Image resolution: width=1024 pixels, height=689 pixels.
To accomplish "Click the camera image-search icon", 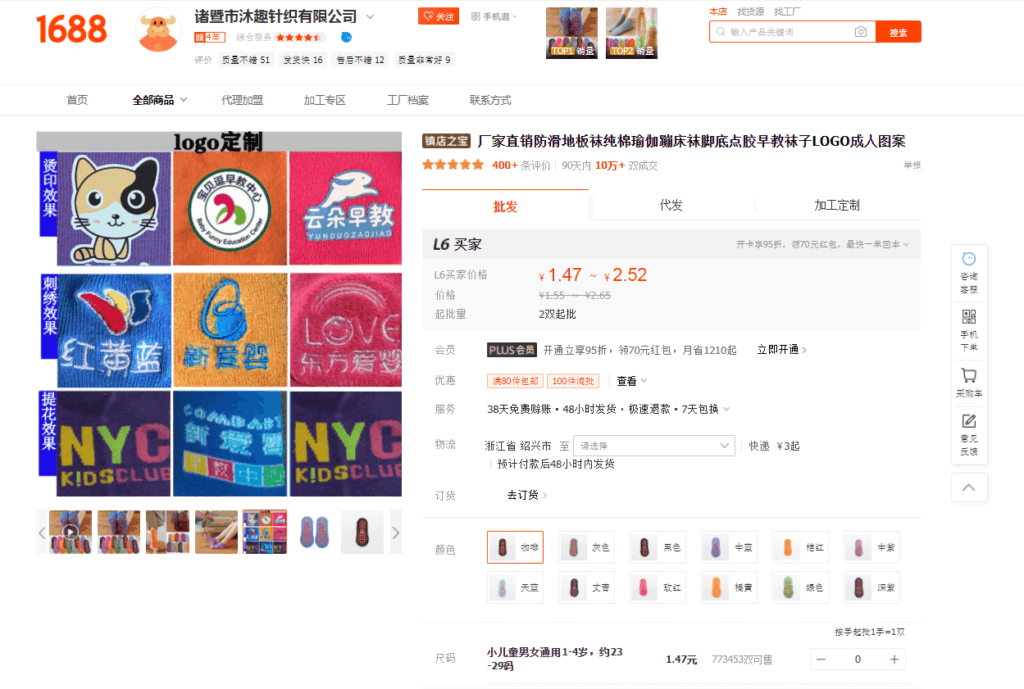I will (861, 31).
